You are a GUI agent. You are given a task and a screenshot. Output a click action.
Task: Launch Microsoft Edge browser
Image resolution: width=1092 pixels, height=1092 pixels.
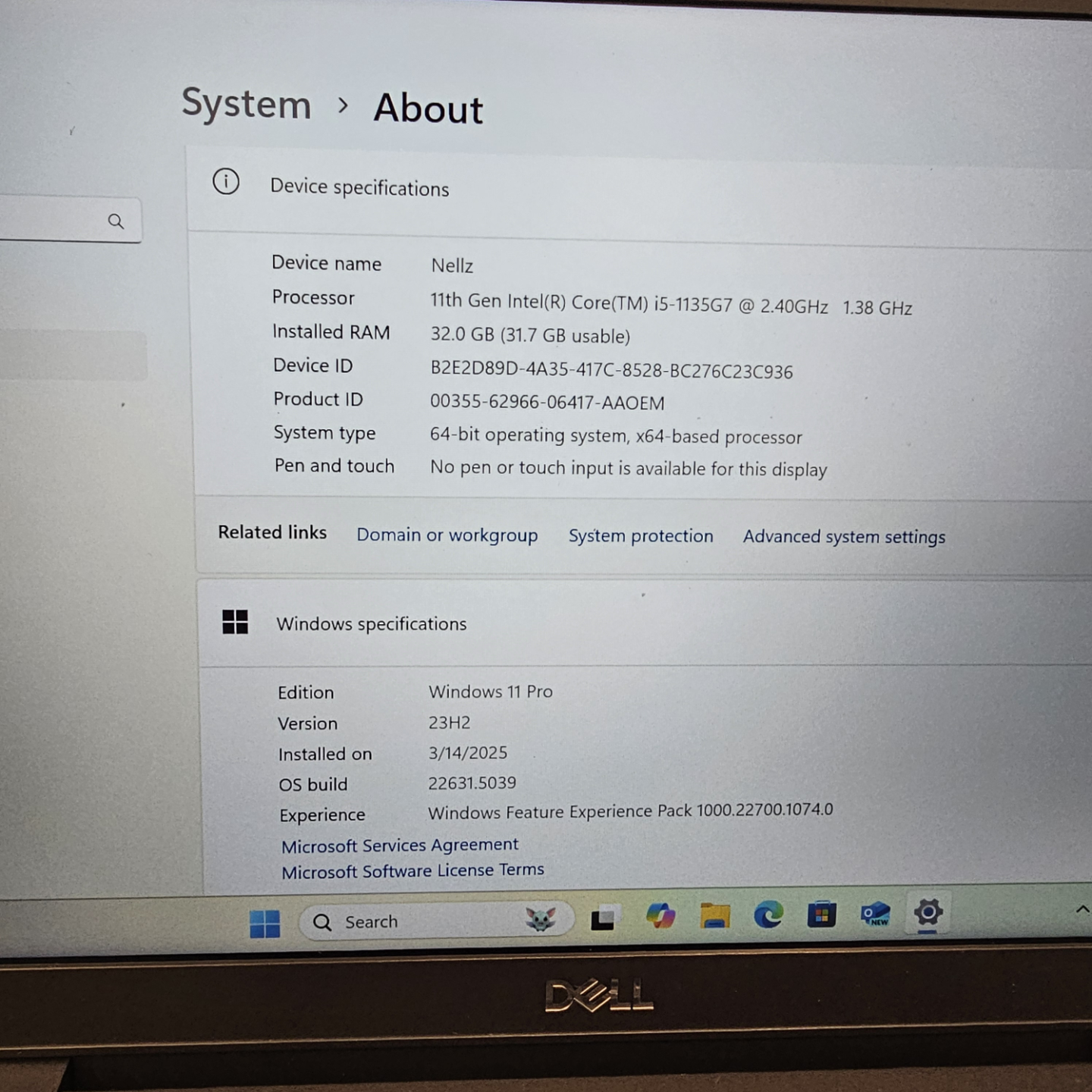(768, 915)
